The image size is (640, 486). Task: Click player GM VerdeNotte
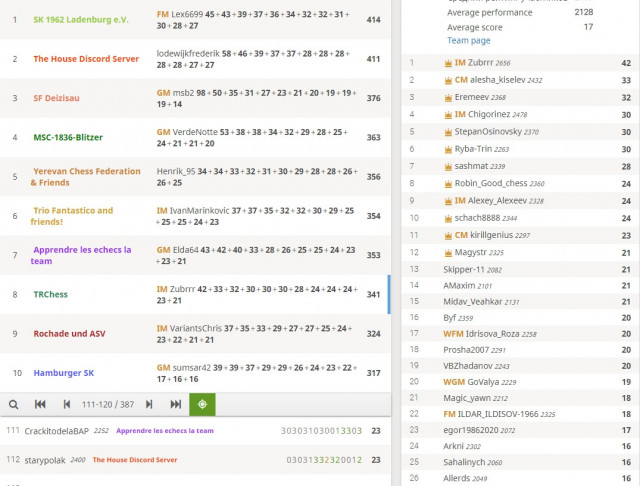coord(187,132)
